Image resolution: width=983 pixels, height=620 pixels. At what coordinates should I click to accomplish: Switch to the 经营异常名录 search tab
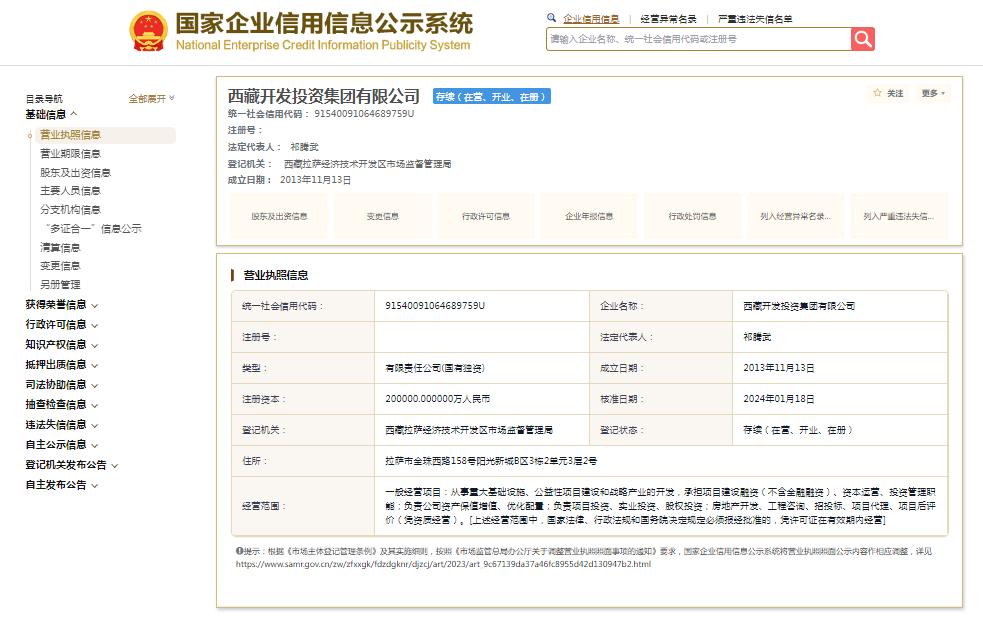pos(668,19)
